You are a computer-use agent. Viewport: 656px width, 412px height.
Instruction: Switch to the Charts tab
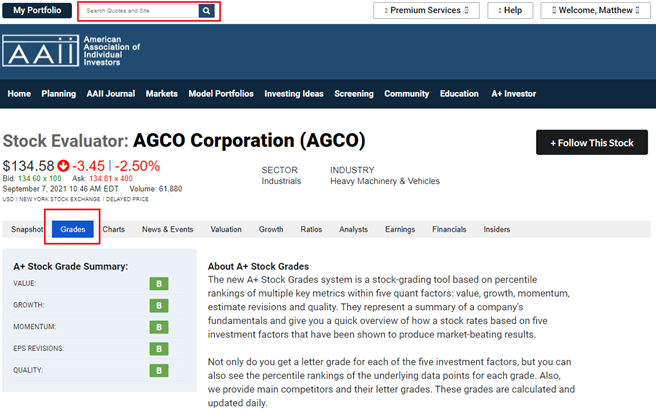pos(113,229)
